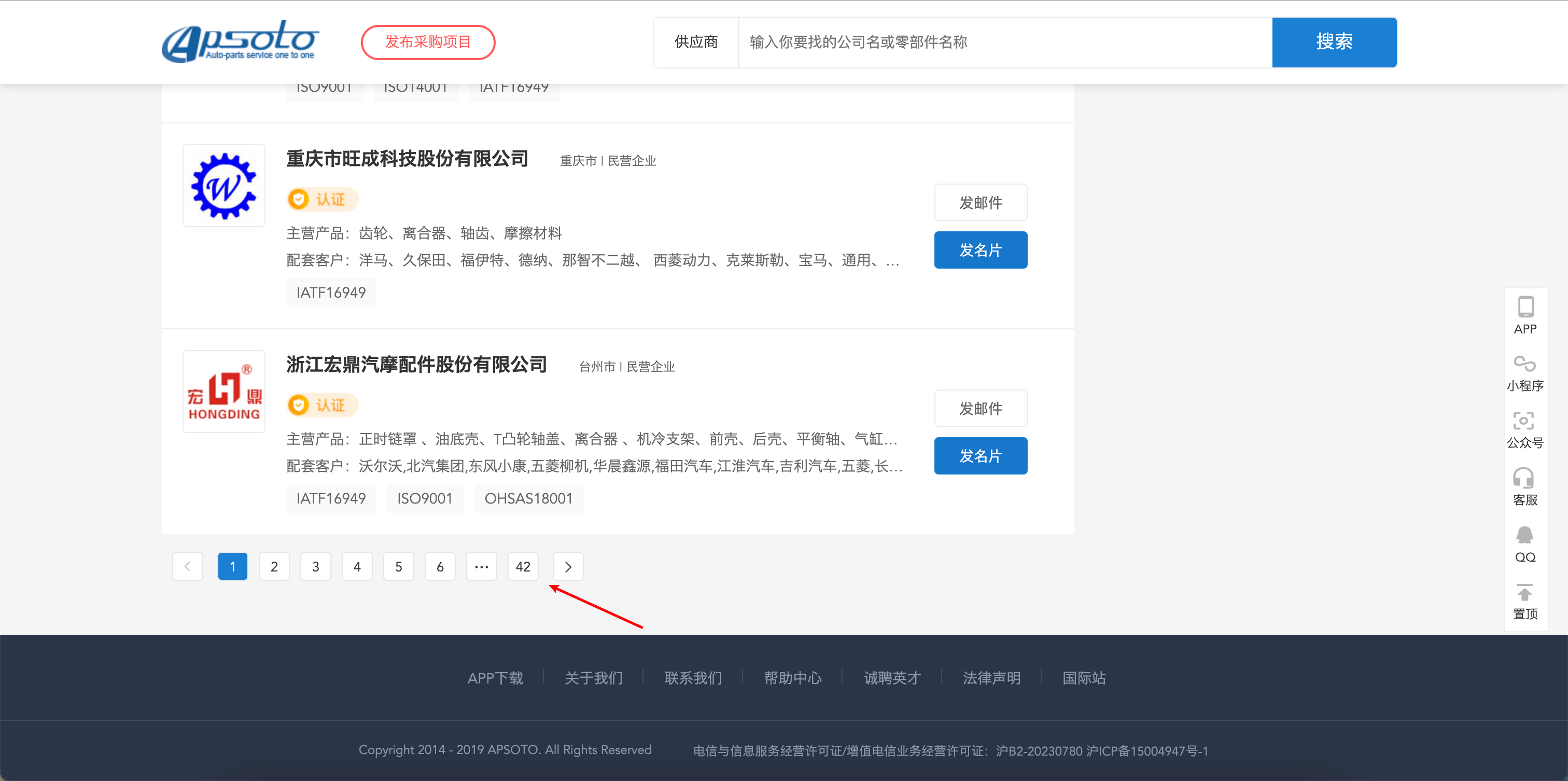The width and height of the screenshot is (1568, 781).
Task: Click 发名片 for 浙江宏鼎汽摩配件
Action: 981,455
